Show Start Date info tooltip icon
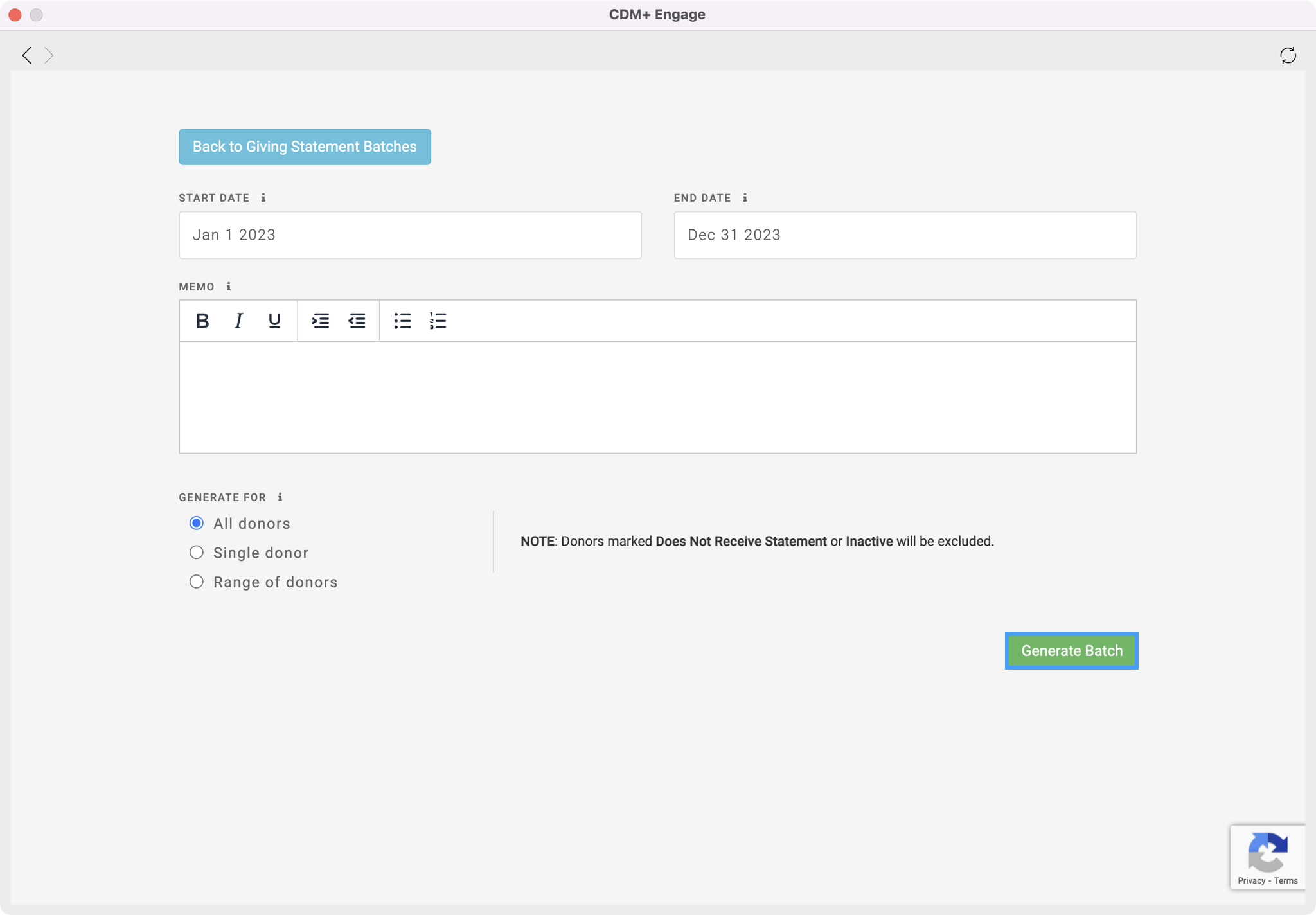 [x=263, y=198]
